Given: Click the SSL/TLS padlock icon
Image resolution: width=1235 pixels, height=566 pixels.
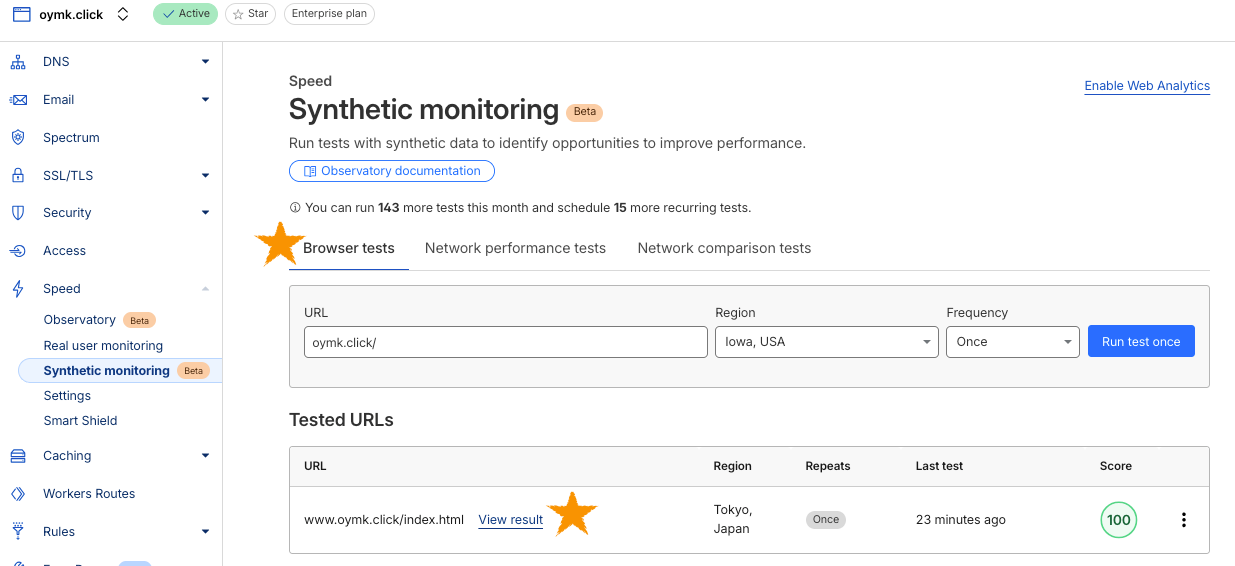Looking at the screenshot, I should (18, 176).
